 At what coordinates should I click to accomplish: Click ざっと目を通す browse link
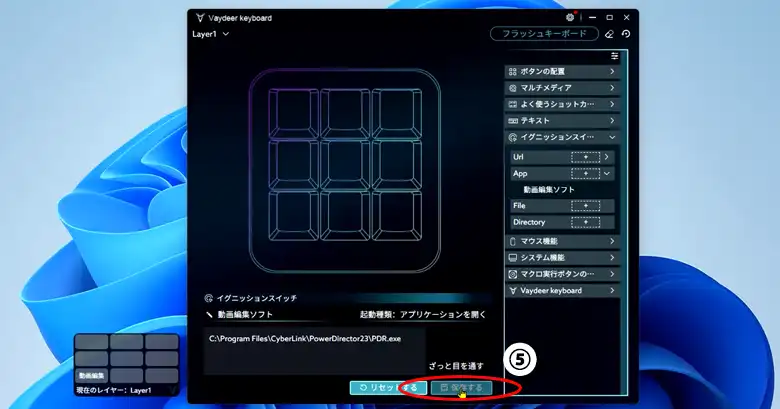coord(456,366)
